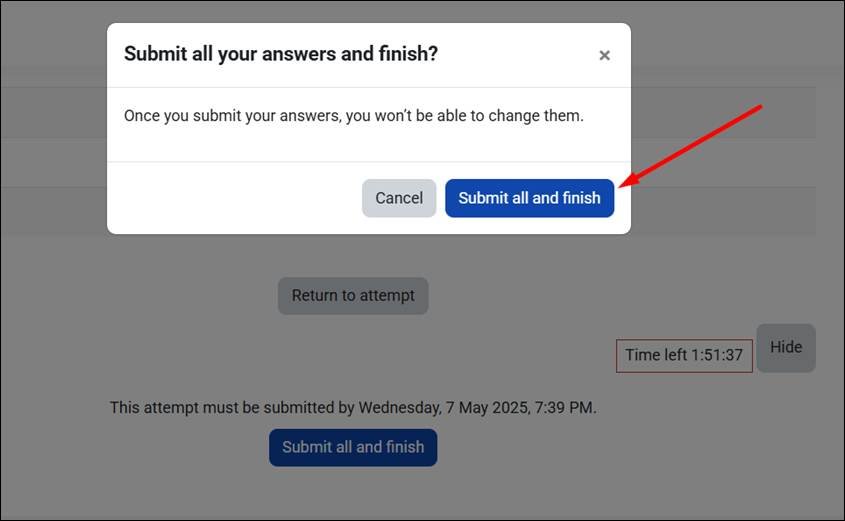Click the submission deadline notice text
The height and width of the screenshot is (521, 845).
point(353,407)
